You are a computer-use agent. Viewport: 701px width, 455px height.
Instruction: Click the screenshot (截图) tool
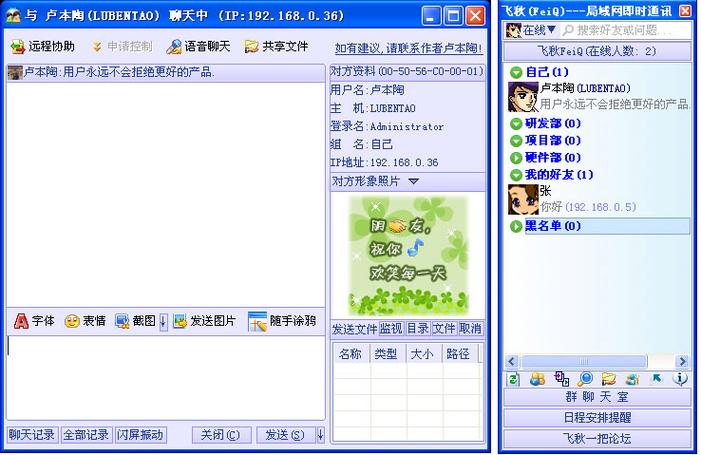[x=135, y=321]
